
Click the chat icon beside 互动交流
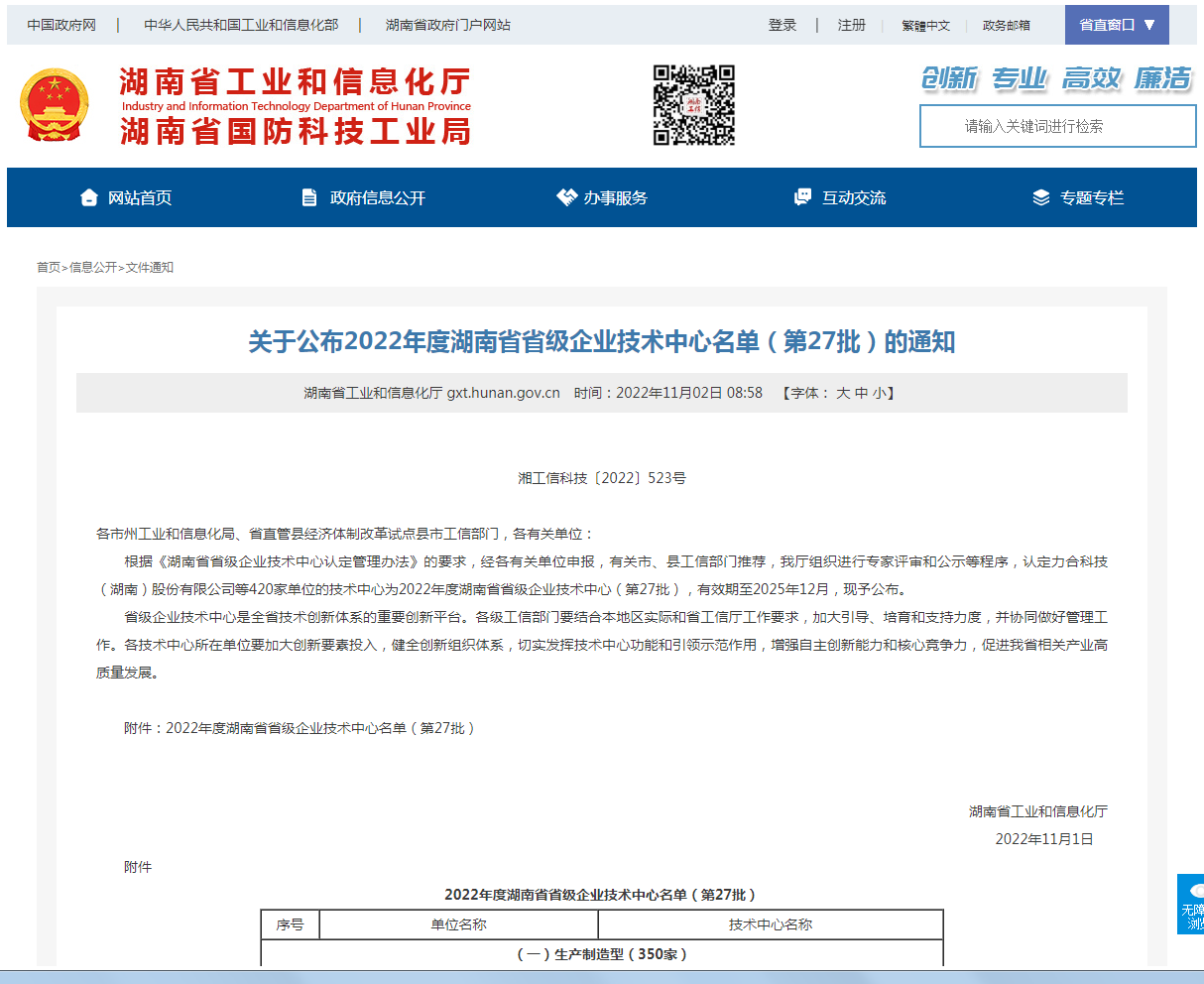[803, 197]
